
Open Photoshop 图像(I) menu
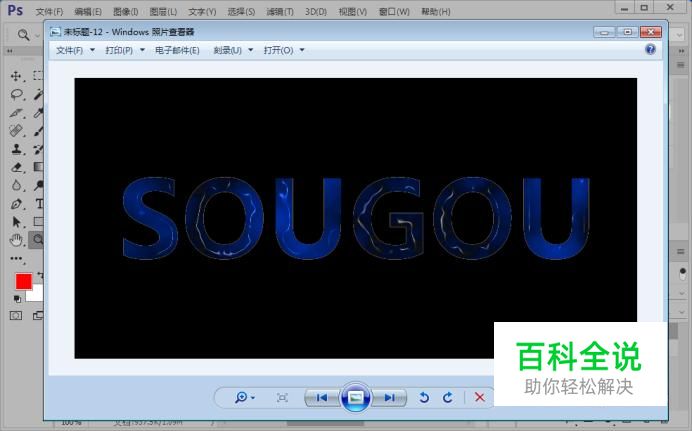[x=125, y=12]
